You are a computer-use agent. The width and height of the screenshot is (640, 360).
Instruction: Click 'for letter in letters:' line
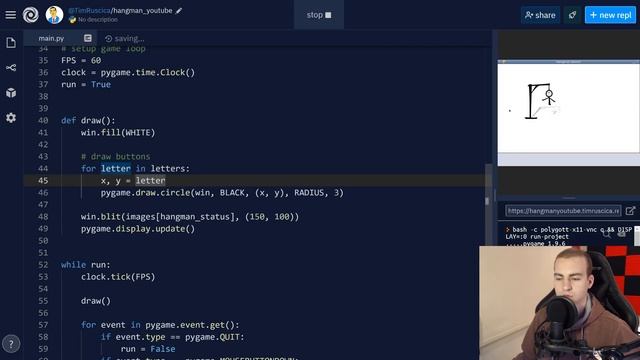pos(135,169)
